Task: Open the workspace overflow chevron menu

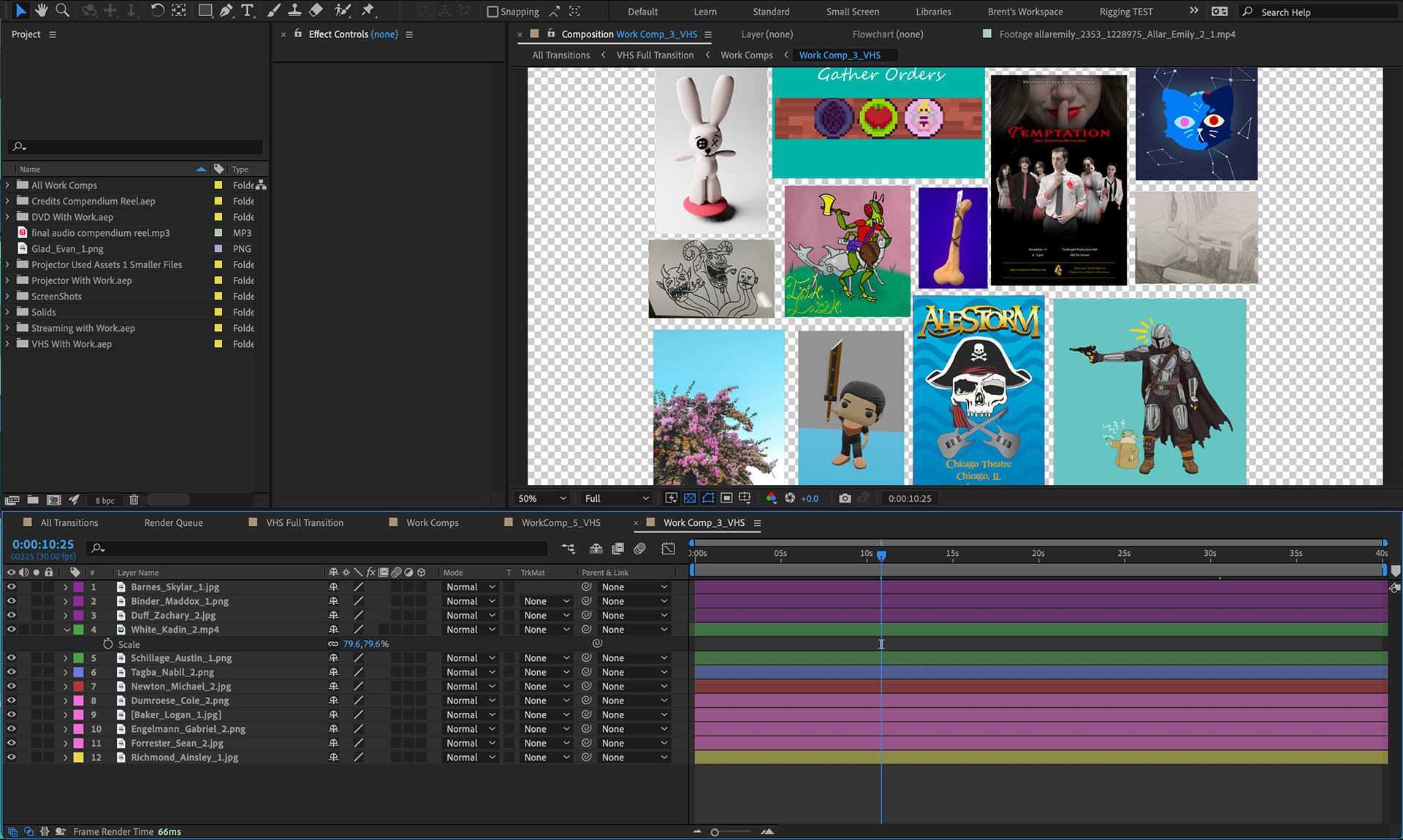Action: pyautogui.click(x=1193, y=11)
